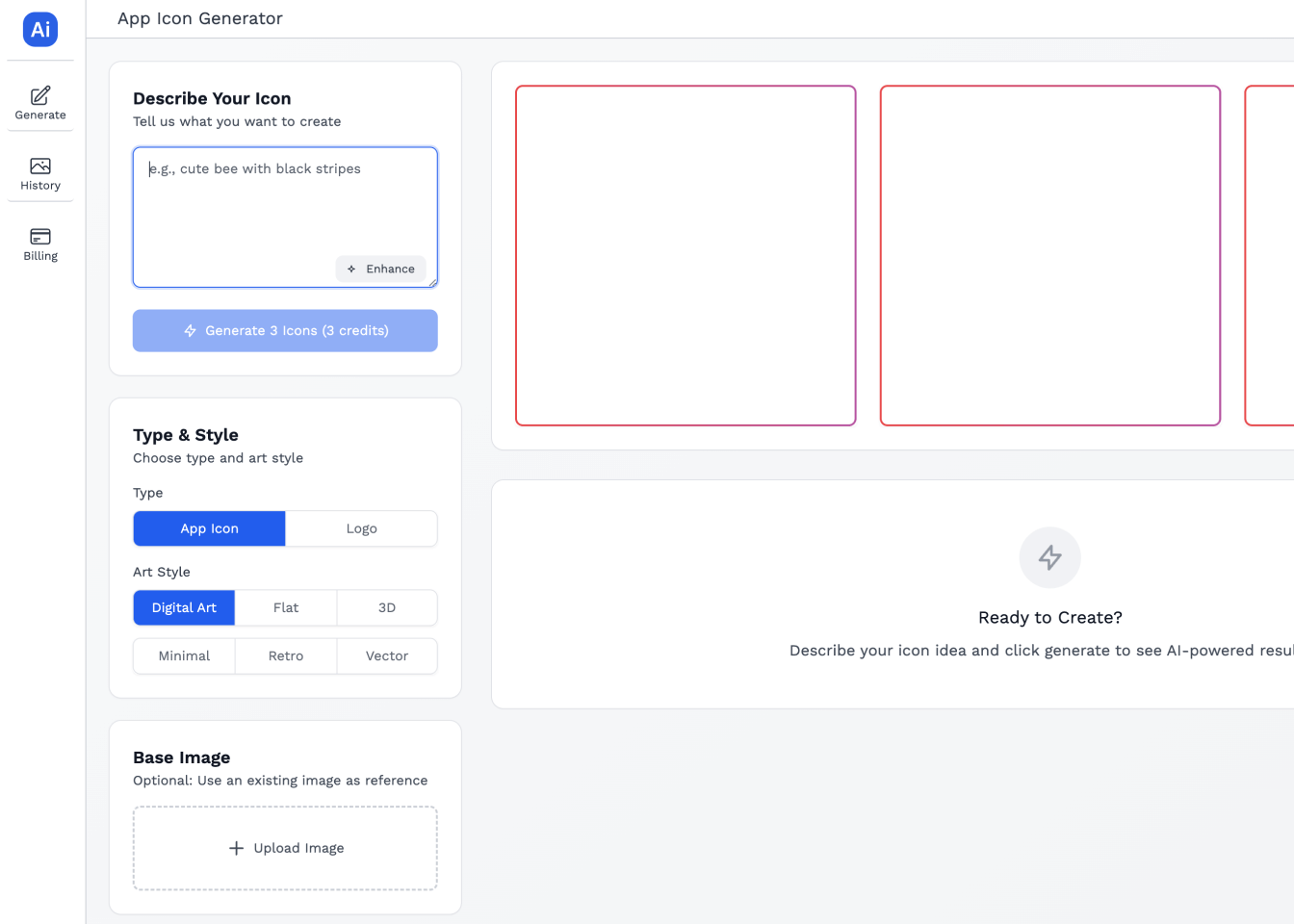
Task: Select the first empty icon placeholder
Action: [686, 255]
